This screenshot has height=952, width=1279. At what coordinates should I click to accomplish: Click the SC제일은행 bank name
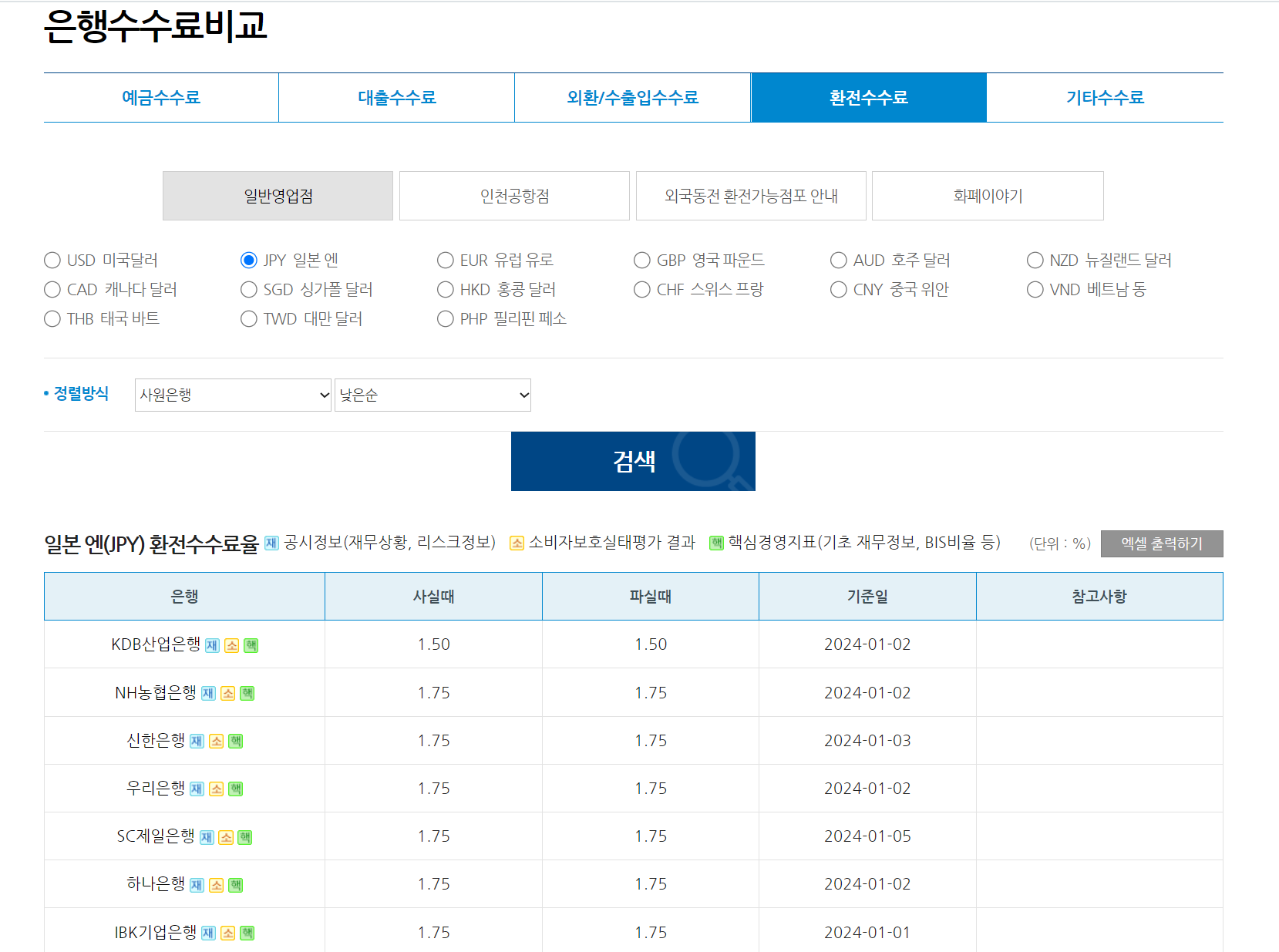[x=156, y=836]
